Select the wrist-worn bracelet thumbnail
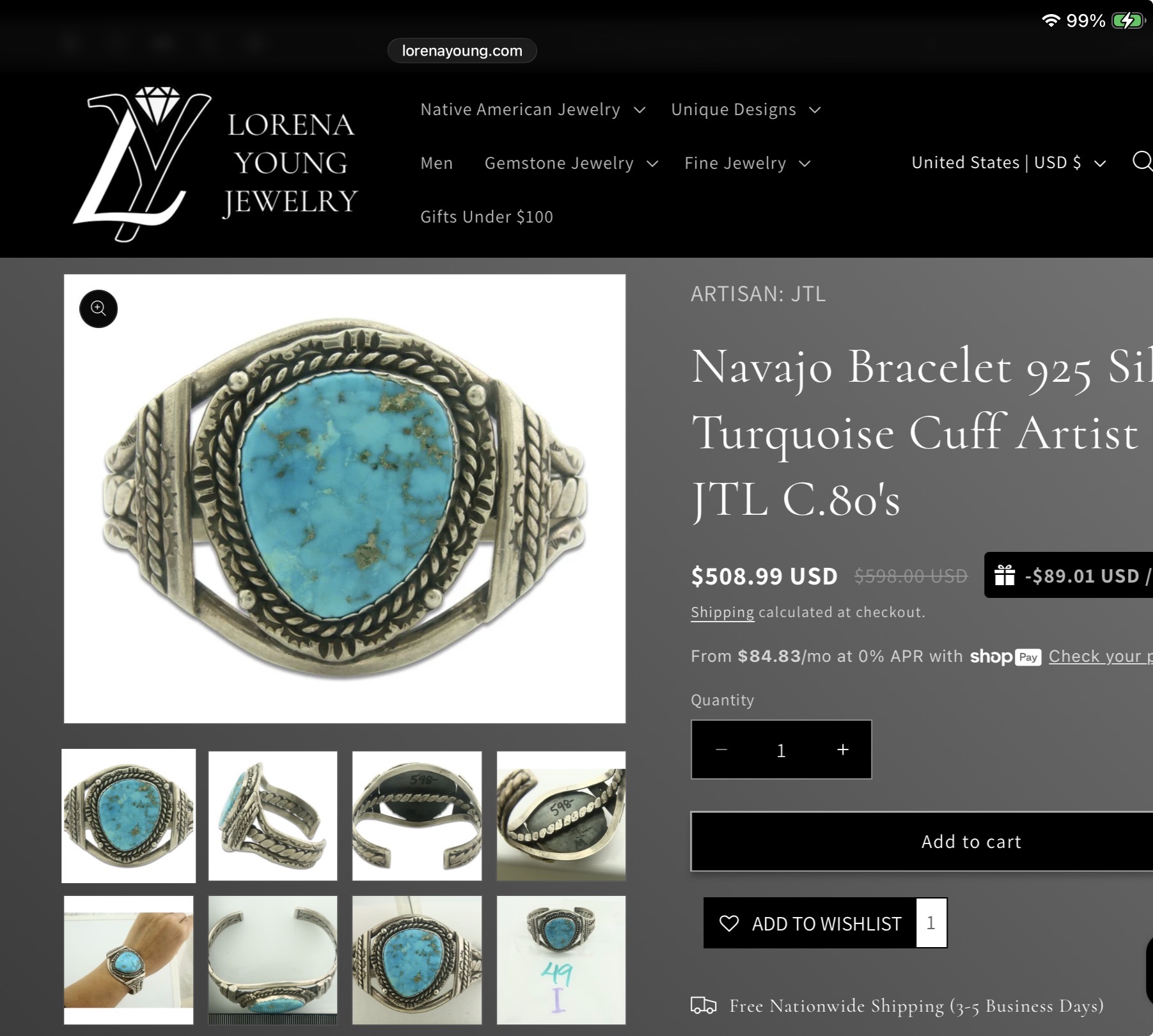The height and width of the screenshot is (1036, 1153). pyautogui.click(x=129, y=960)
